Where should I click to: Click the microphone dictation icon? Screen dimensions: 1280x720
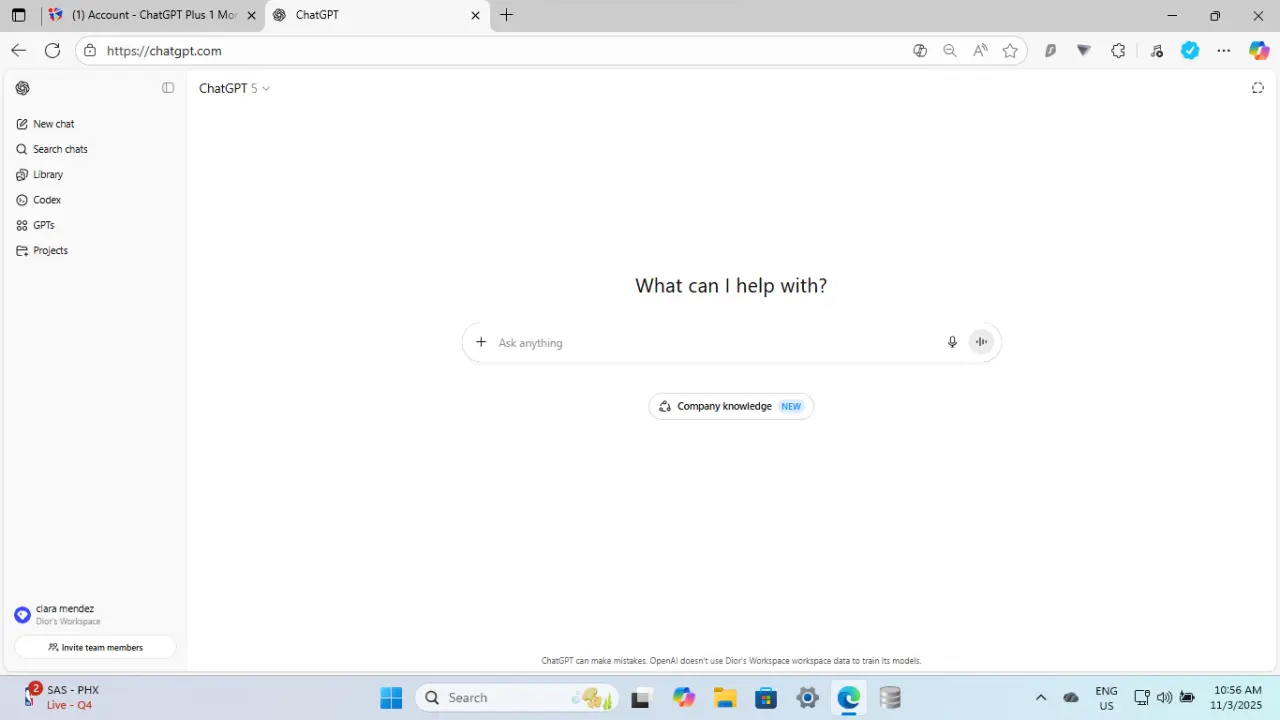(952, 342)
